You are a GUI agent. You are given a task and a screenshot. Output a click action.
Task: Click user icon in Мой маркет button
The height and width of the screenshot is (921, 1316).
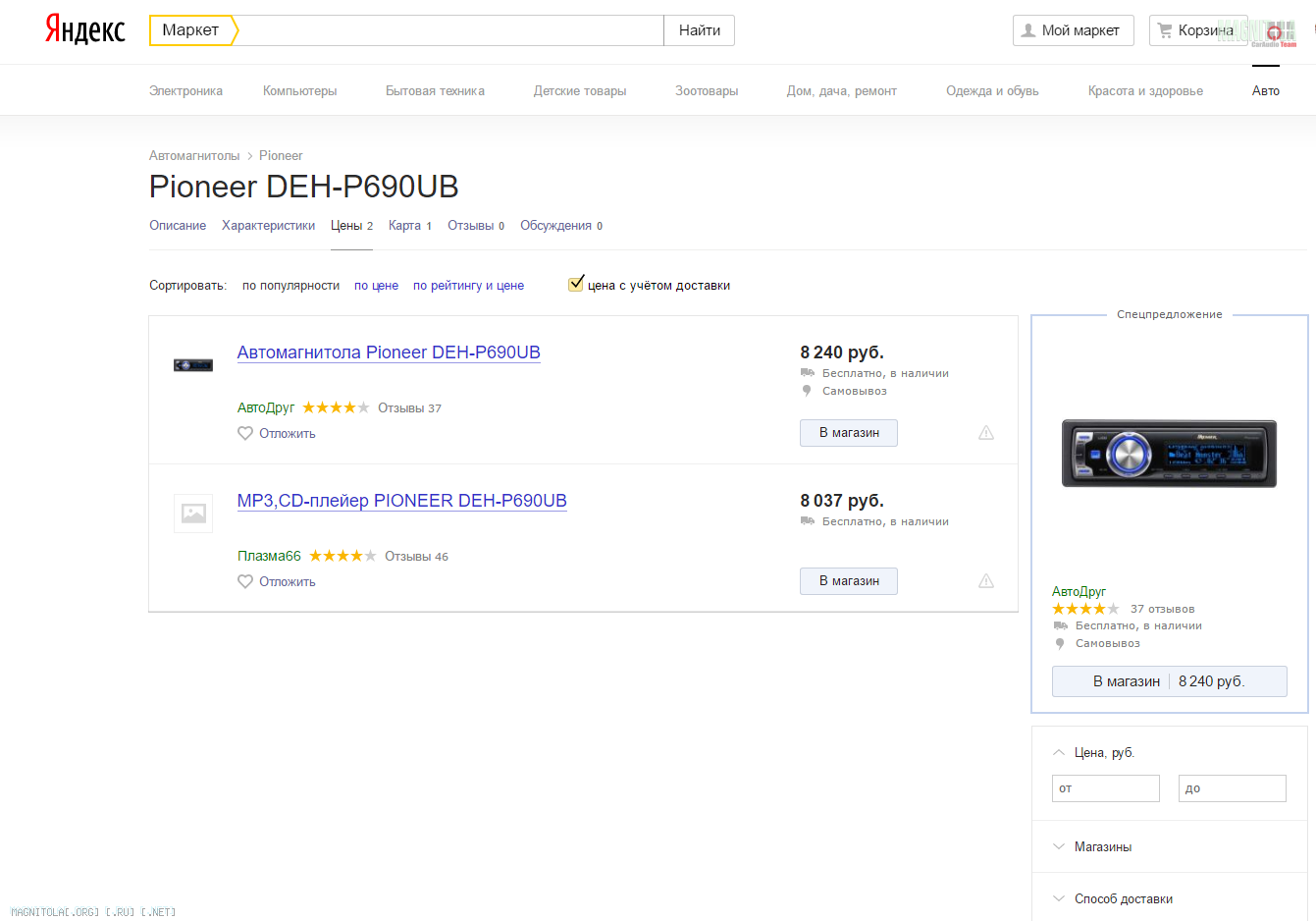[1028, 30]
